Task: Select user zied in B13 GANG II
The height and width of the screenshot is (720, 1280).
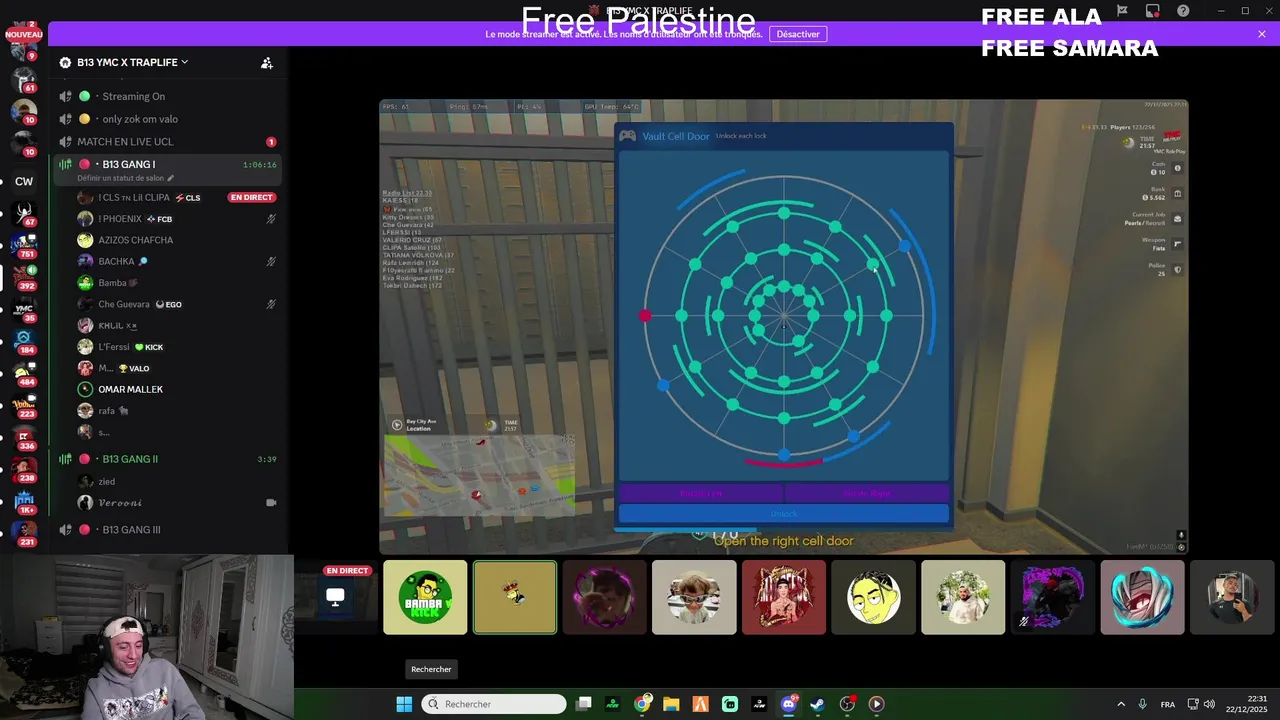Action: 177,481
